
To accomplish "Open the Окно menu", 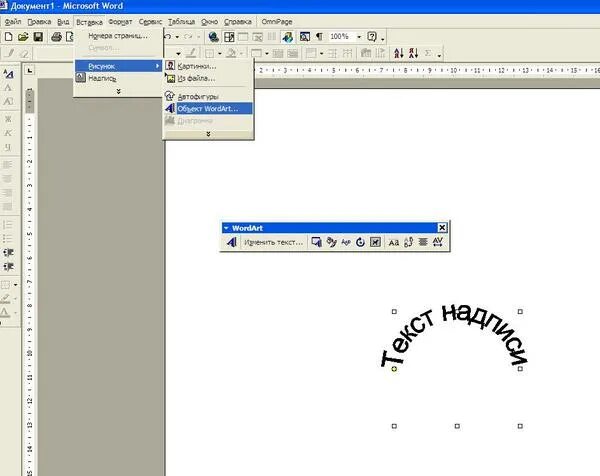I will (209, 22).
